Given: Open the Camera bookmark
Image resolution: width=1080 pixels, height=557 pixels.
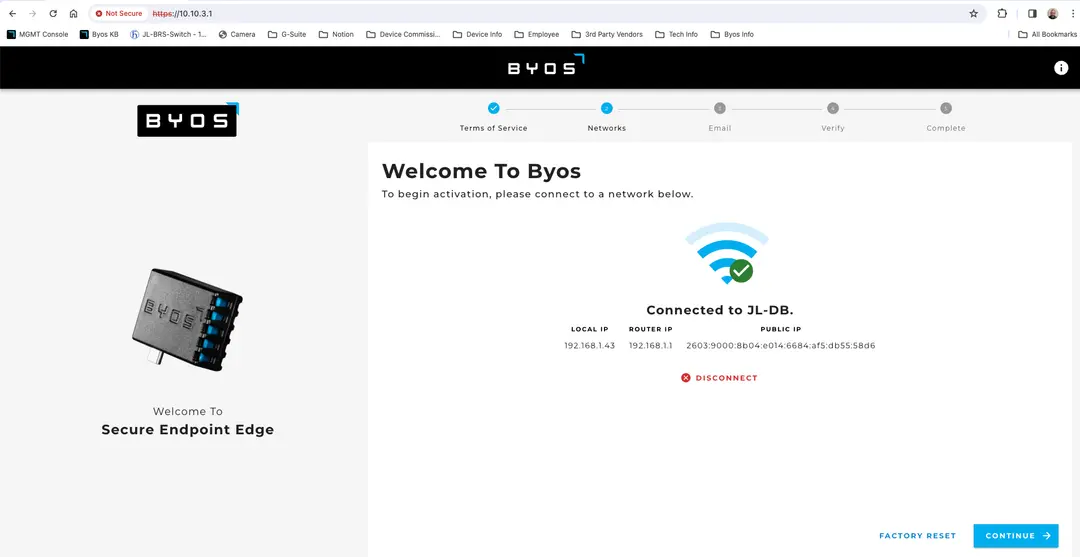Looking at the screenshot, I should tap(237, 34).
